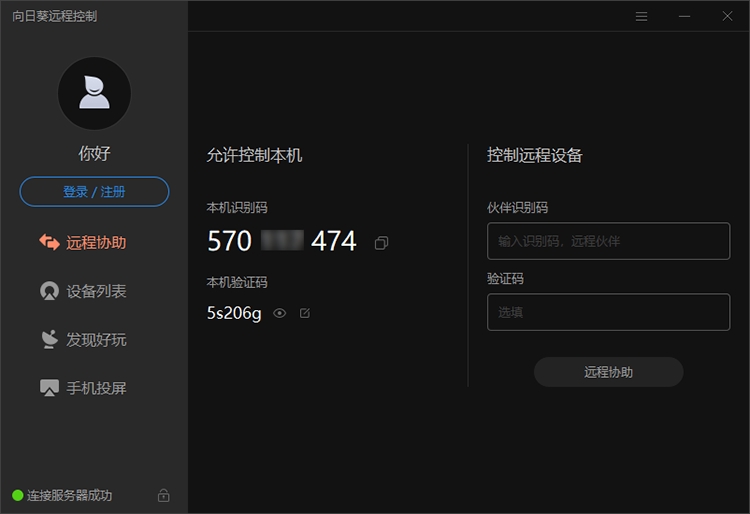Image resolution: width=750 pixels, height=514 pixels.
Task: Copy the local identification code
Action: [381, 243]
